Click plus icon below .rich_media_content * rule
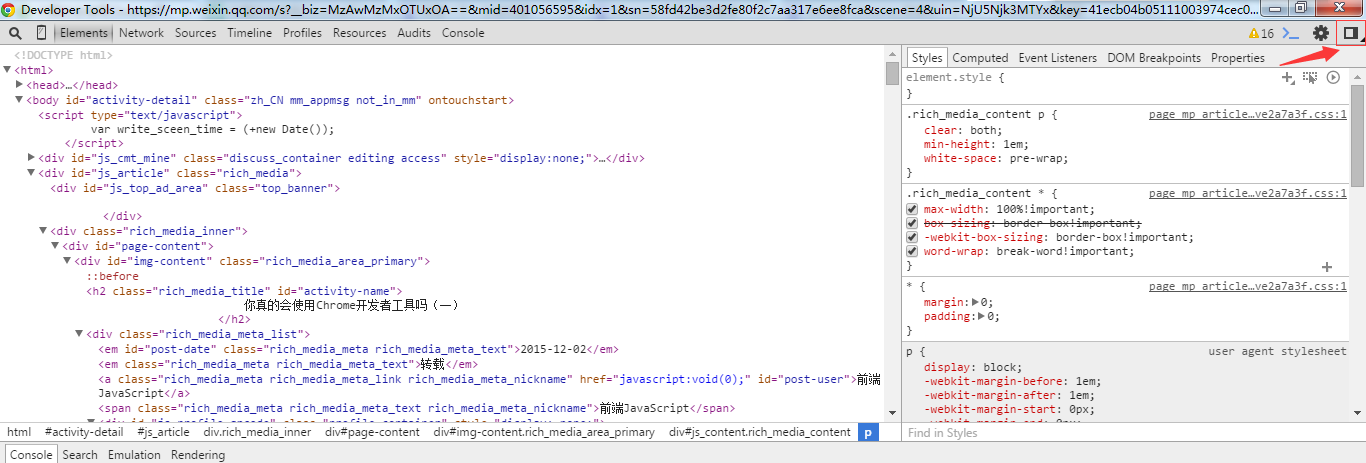 pyautogui.click(x=1327, y=267)
